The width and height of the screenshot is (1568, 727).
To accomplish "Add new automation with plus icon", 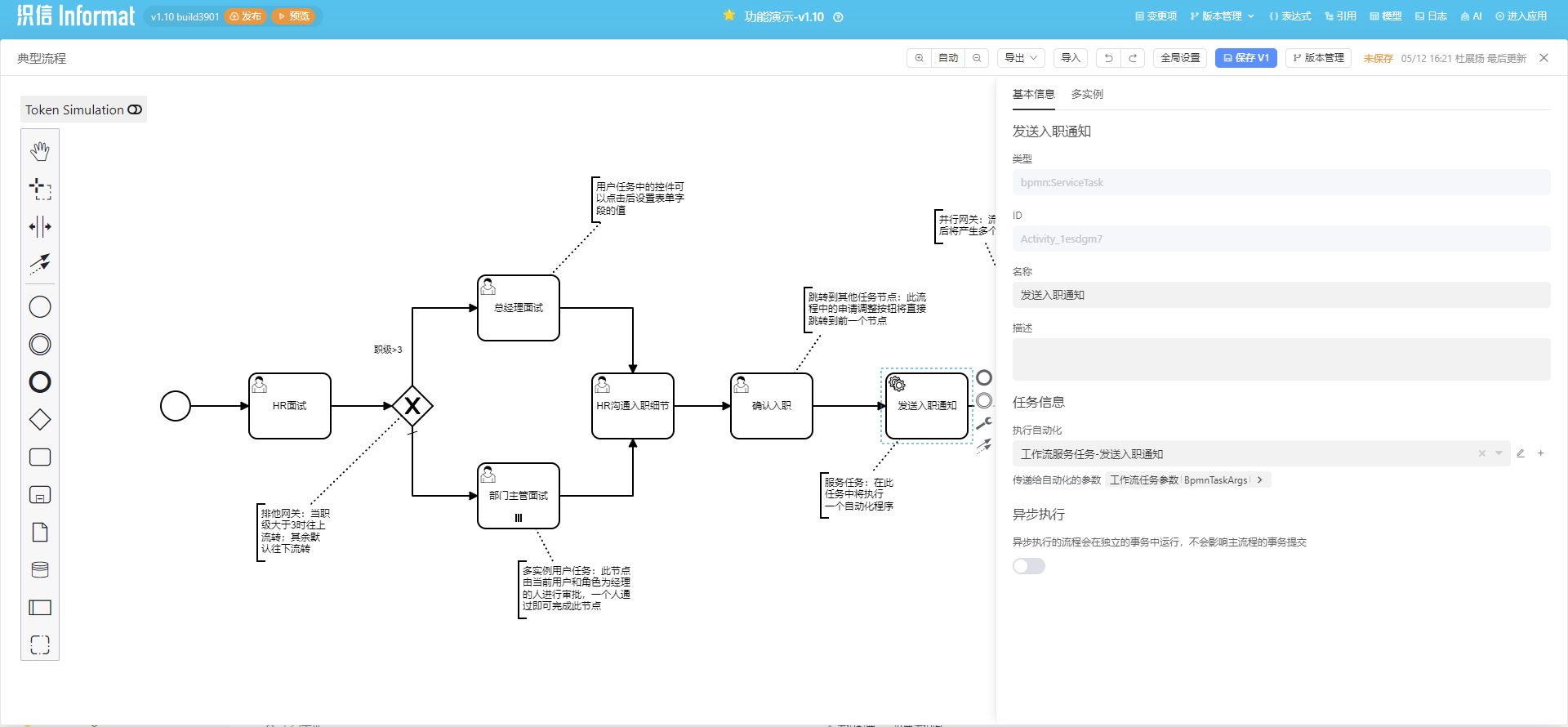I will [x=1541, y=453].
